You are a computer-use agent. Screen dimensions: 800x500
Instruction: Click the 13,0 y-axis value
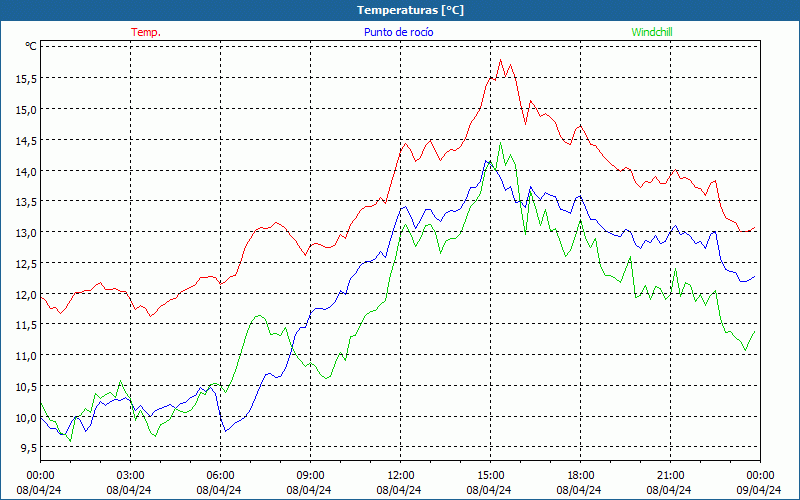[x=26, y=232]
